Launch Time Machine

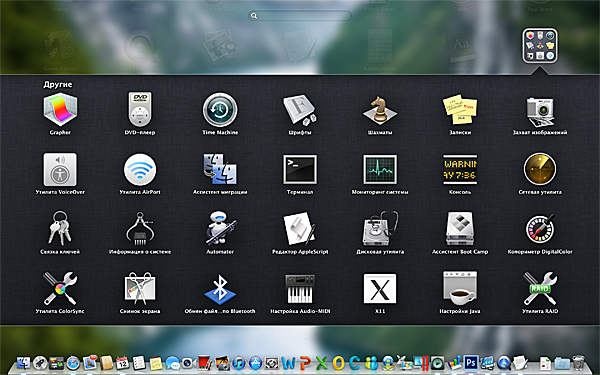(220, 110)
